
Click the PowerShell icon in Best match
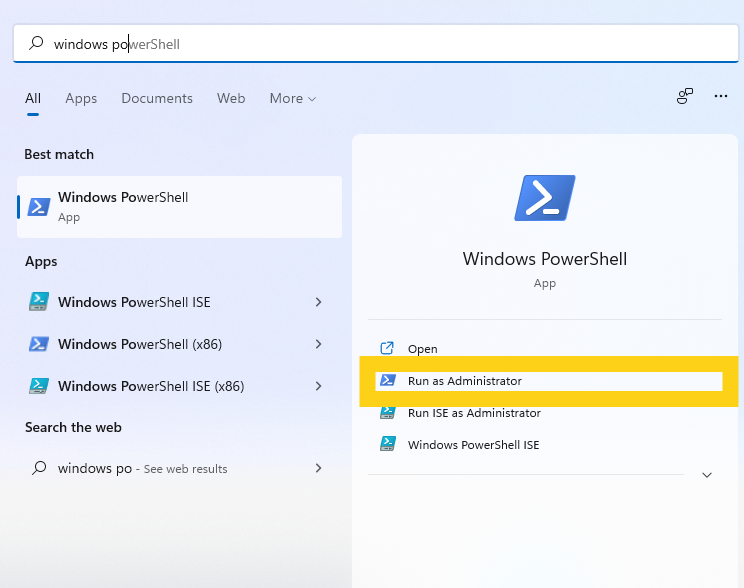pos(39,207)
